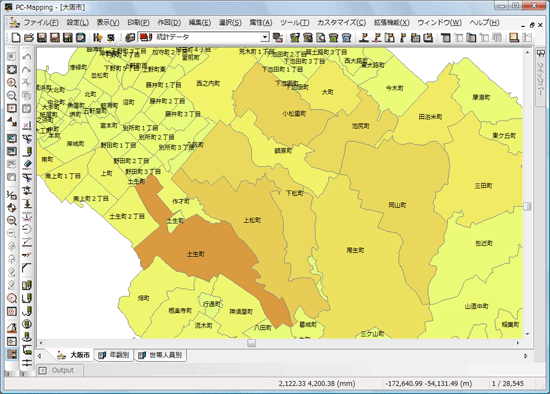Open the 属性(A) menu

tap(261, 23)
